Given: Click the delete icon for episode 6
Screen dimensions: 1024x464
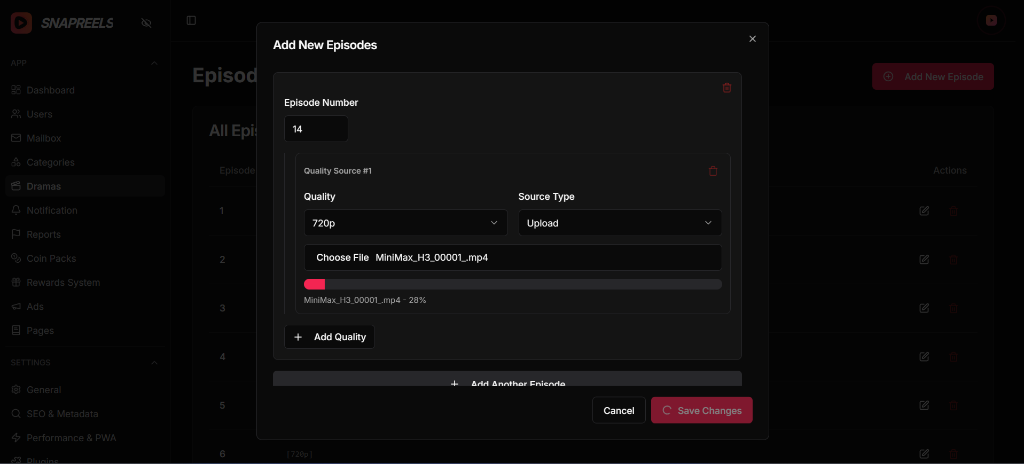Looking at the screenshot, I should click(953, 454).
